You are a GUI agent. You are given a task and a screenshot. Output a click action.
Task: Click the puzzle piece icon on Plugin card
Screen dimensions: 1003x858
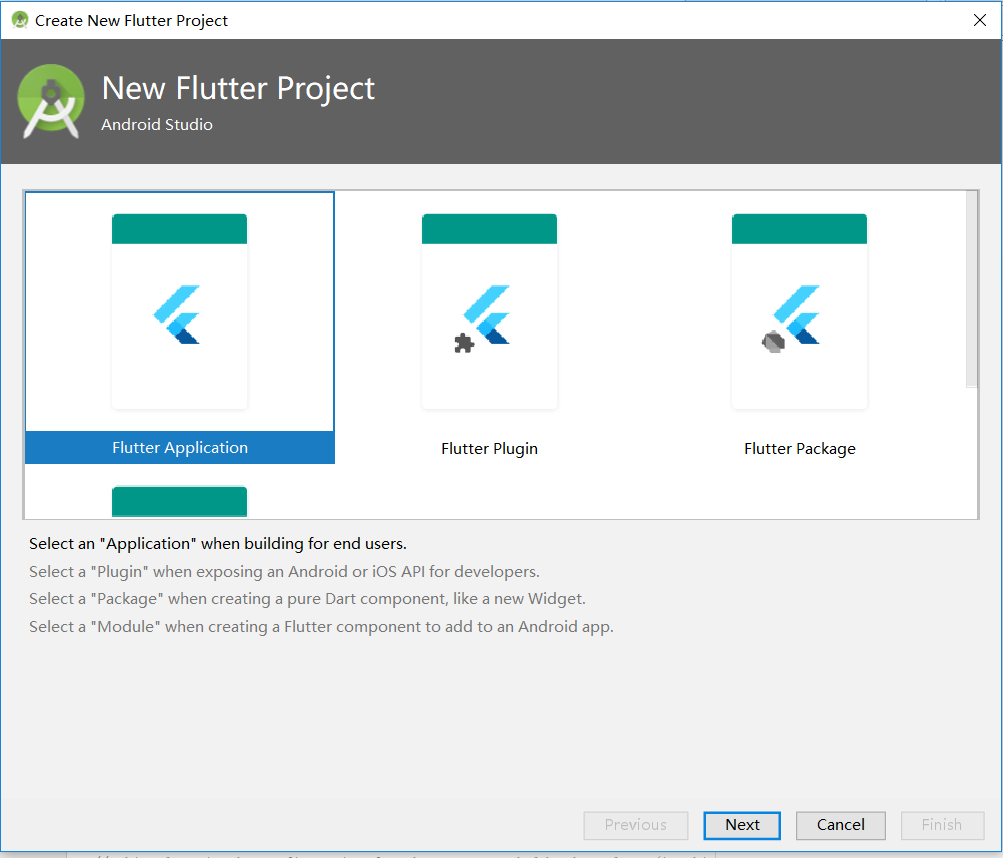464,344
